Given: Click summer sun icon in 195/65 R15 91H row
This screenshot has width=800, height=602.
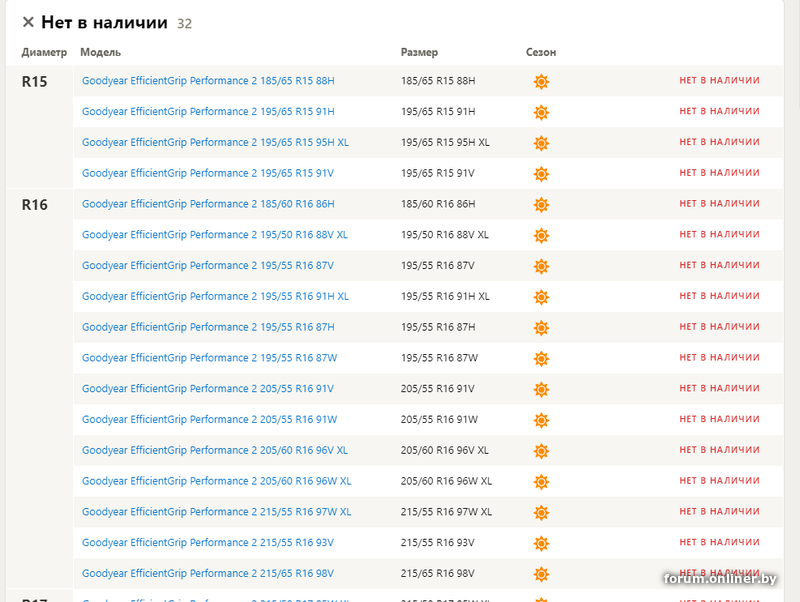Looking at the screenshot, I should (541, 112).
